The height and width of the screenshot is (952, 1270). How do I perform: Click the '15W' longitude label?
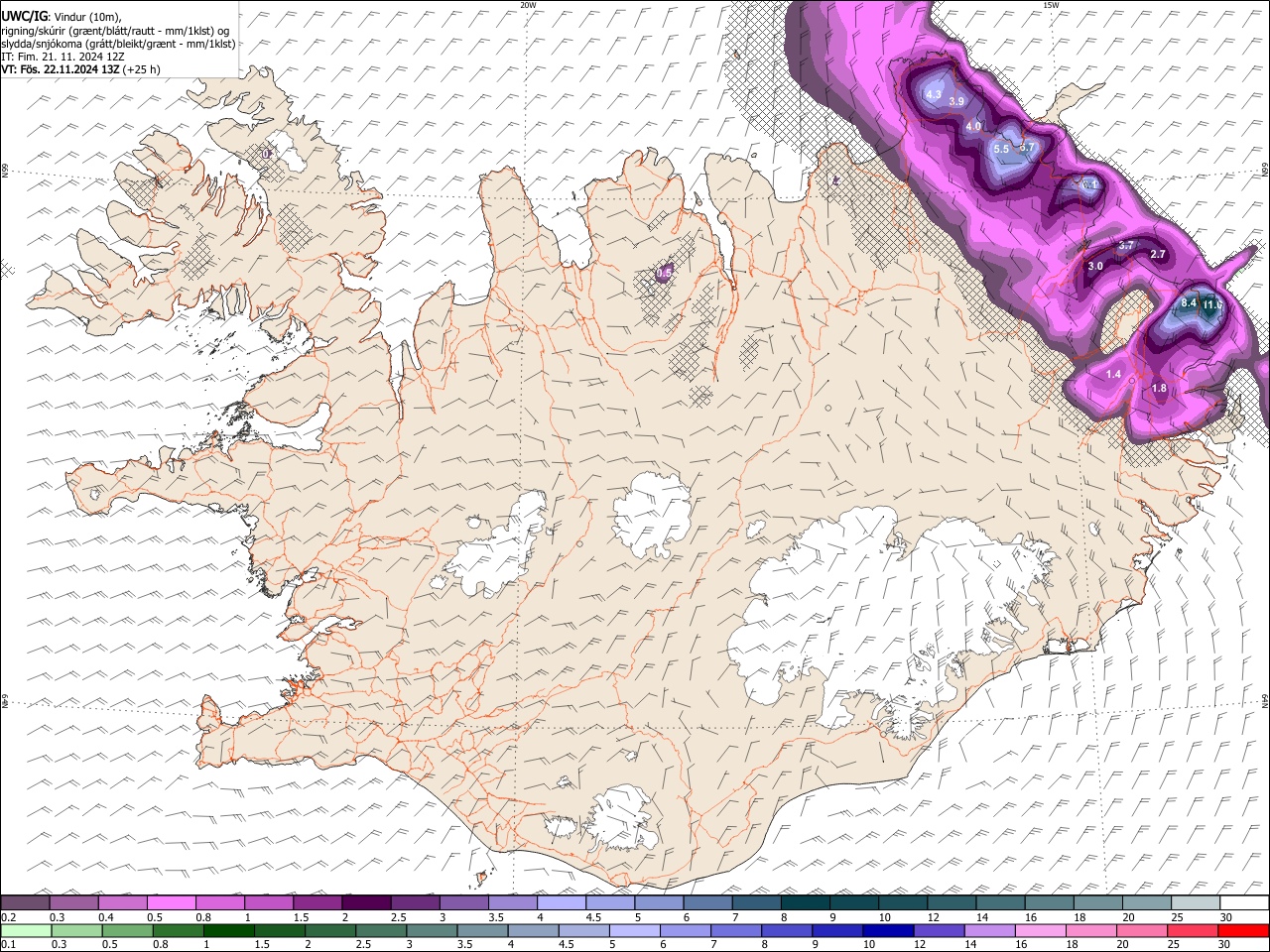pyautogui.click(x=1051, y=5)
